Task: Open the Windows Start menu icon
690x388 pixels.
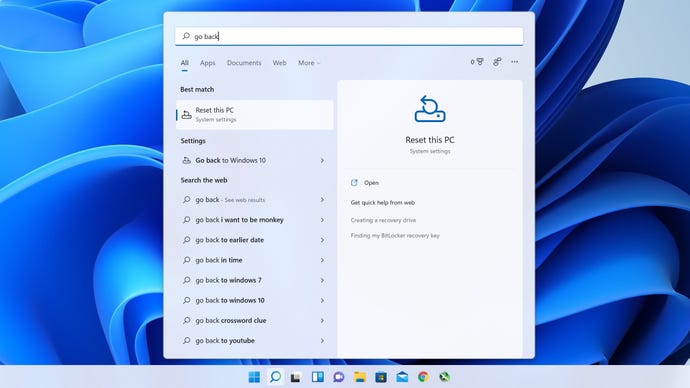Action: (254, 377)
